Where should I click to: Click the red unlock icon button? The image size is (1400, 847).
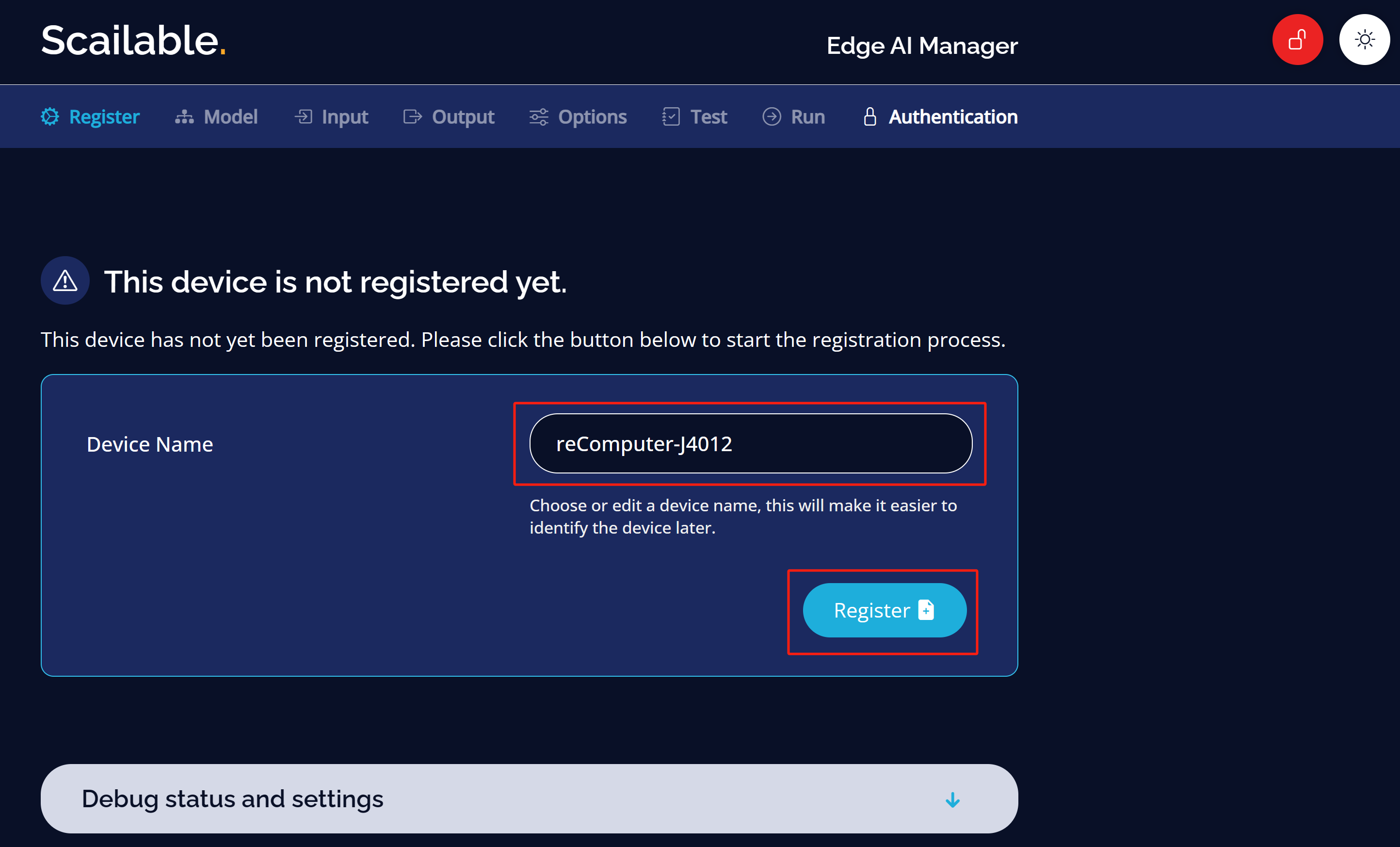1297,40
